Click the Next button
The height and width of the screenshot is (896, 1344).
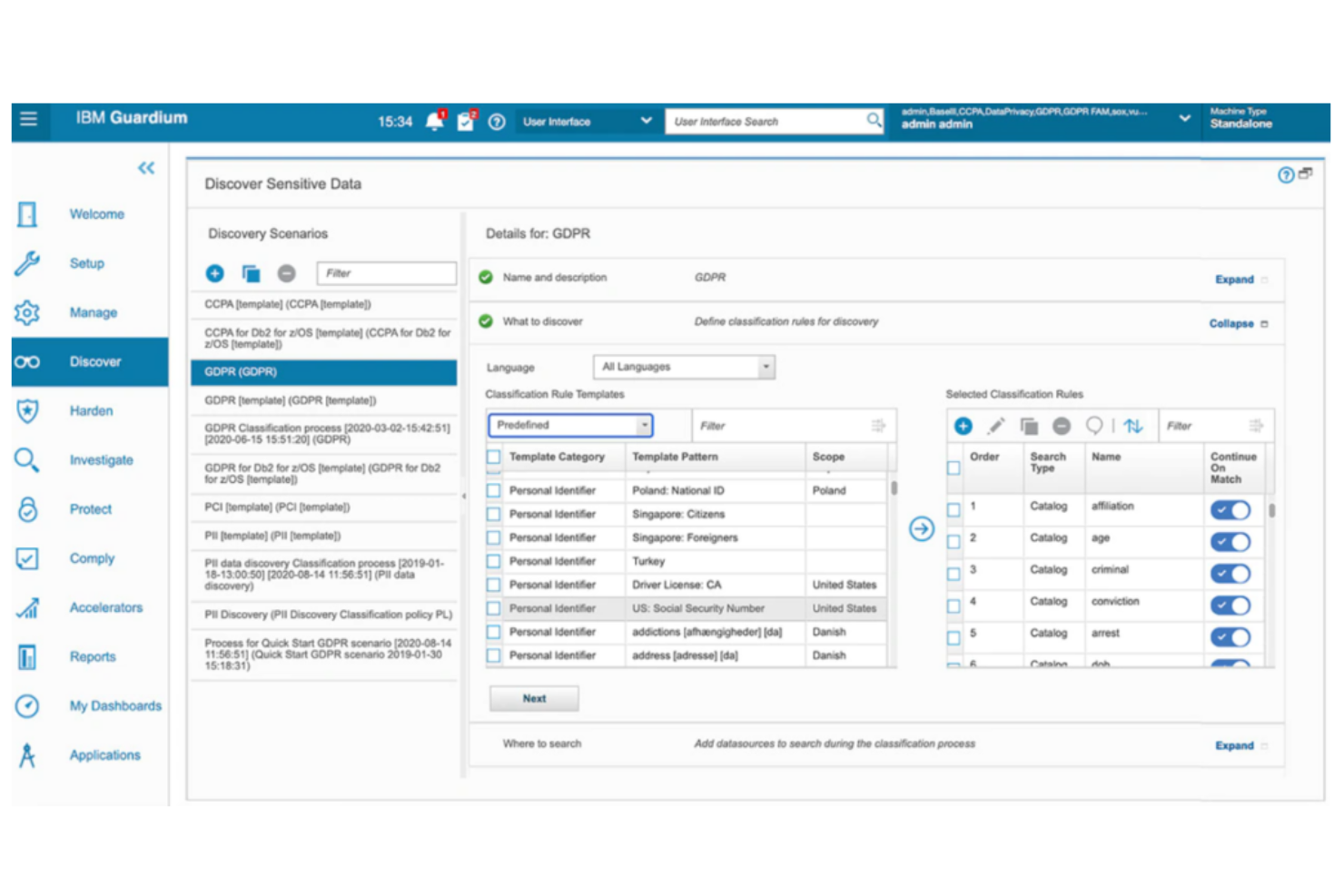534,698
